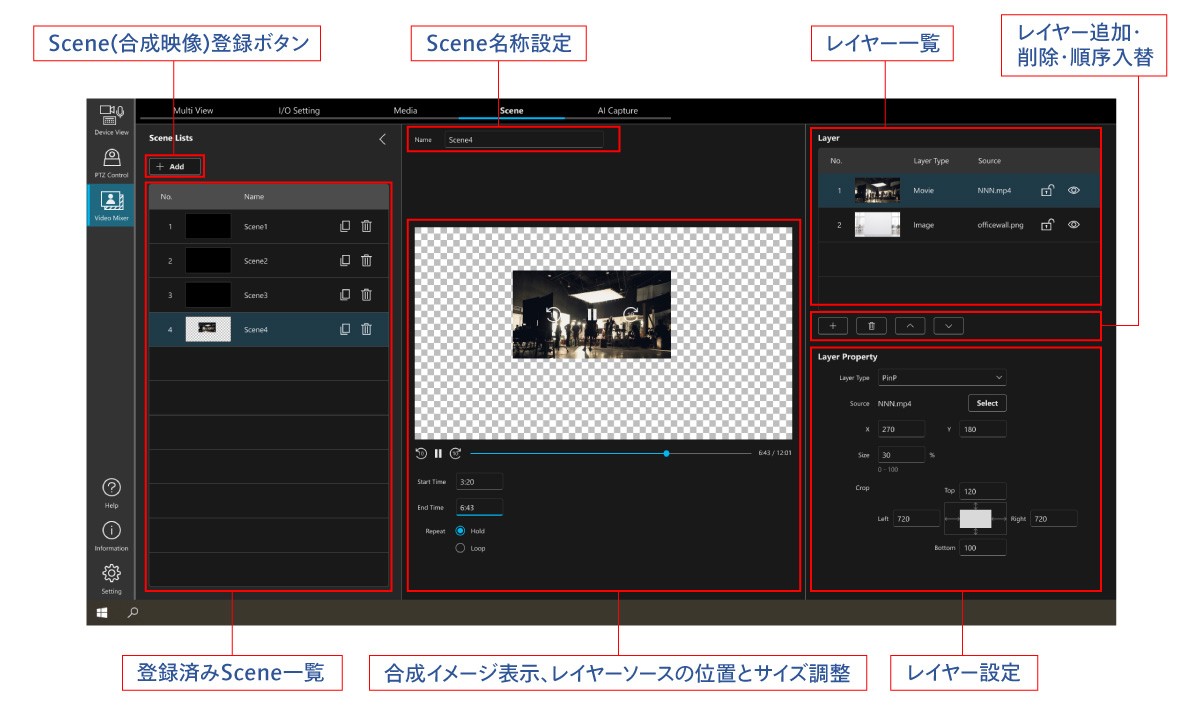
Task: Open the PTZ Control sidebar panel
Action: [x=110, y=161]
